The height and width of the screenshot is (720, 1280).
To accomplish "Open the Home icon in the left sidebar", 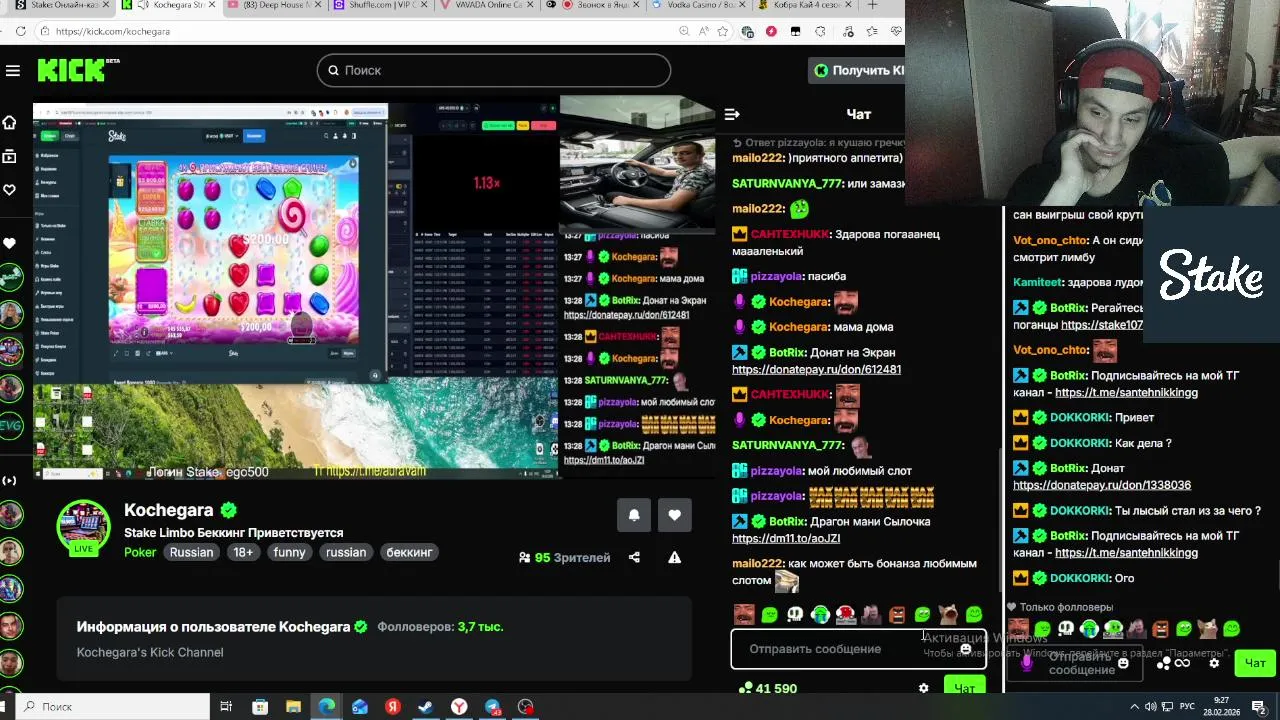I will click(10, 122).
